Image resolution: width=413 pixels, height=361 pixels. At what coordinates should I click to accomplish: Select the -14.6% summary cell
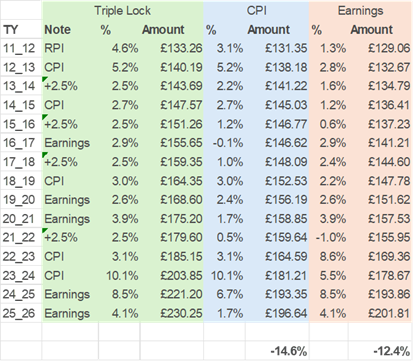click(277, 351)
